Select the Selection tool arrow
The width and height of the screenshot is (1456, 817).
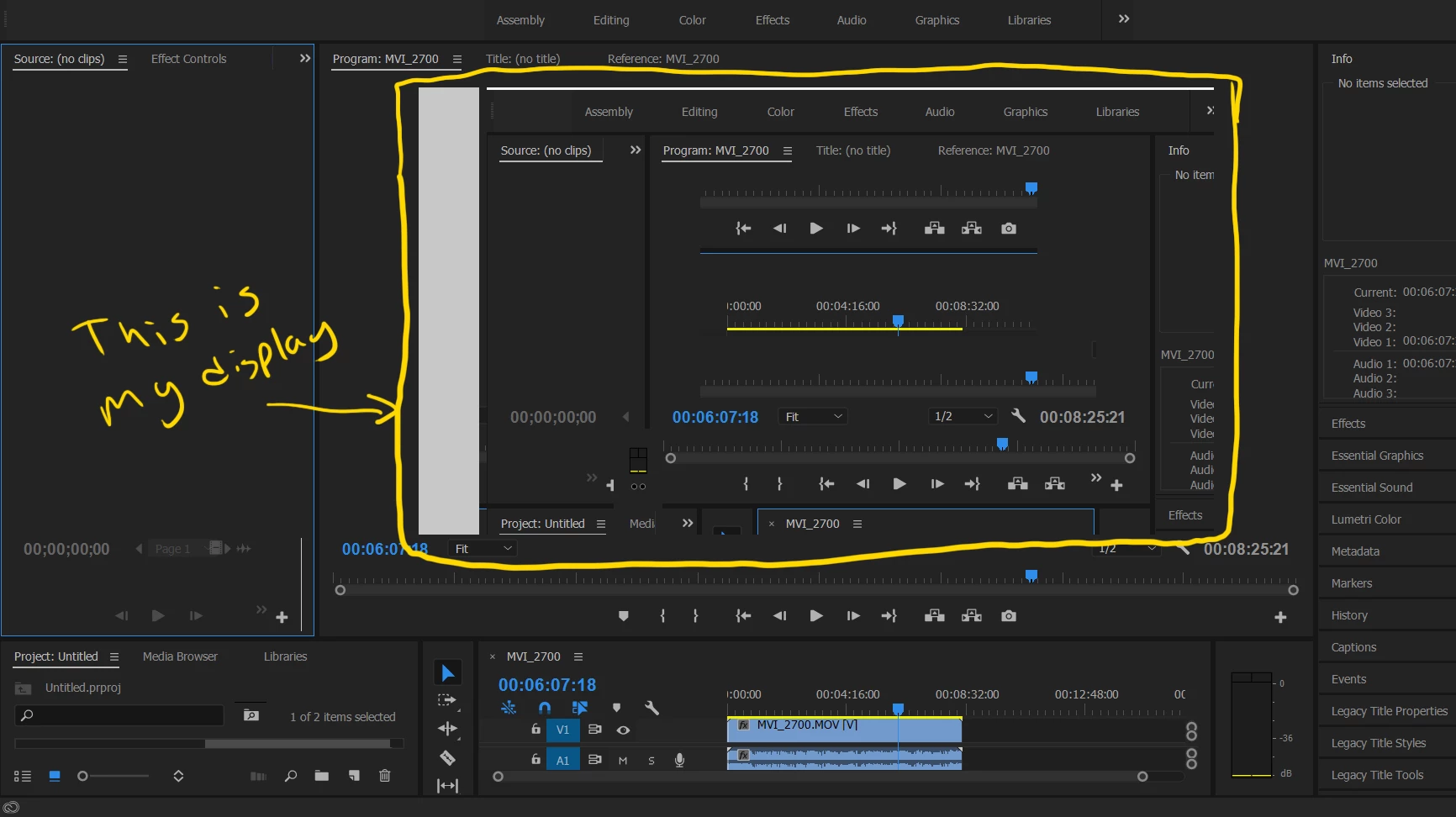click(x=447, y=673)
